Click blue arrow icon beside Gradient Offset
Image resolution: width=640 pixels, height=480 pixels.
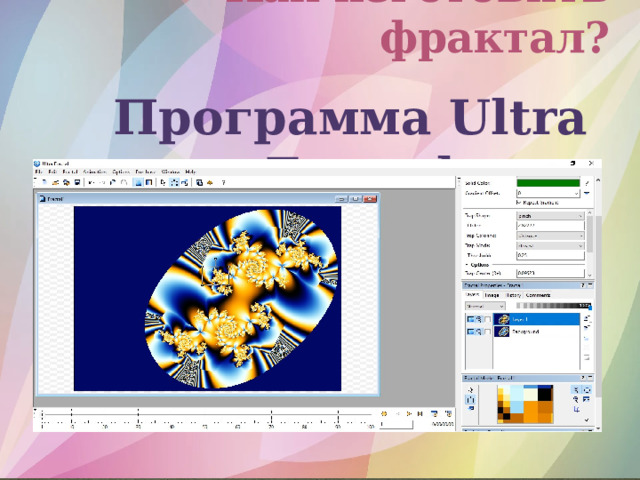[x=587, y=193]
